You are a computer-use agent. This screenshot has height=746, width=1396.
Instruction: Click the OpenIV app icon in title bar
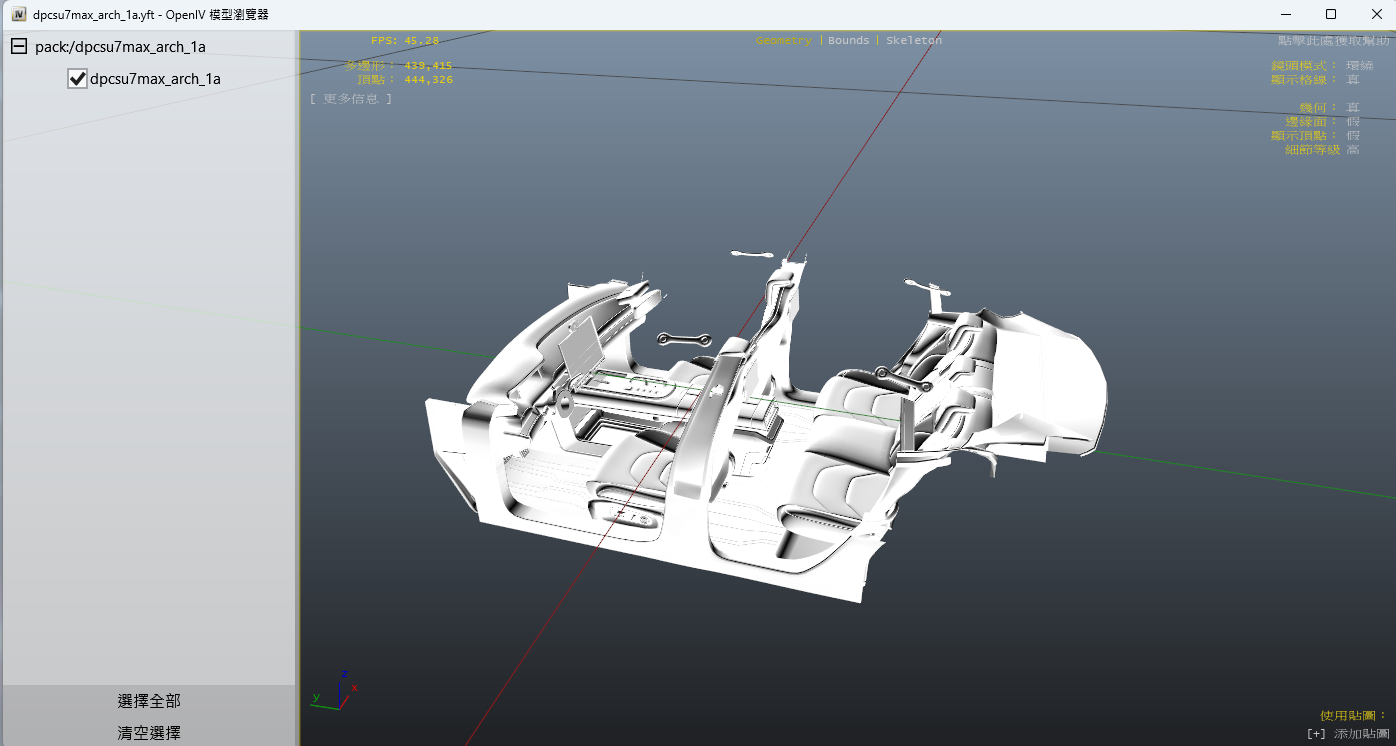tap(18, 15)
